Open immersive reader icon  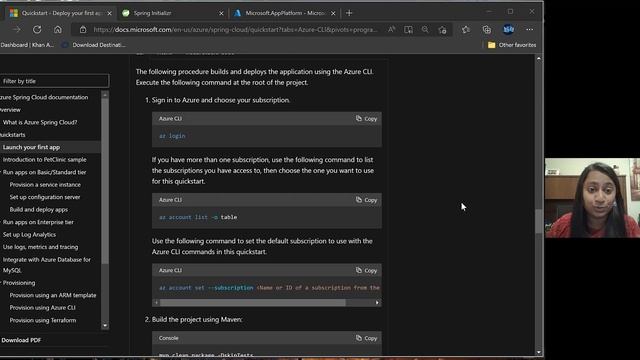[x=408, y=29]
